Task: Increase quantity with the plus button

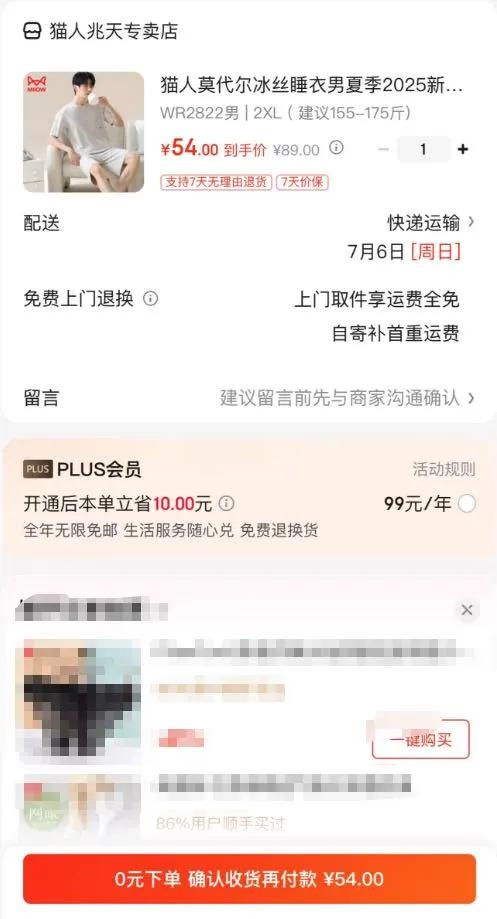Action: click(x=462, y=149)
